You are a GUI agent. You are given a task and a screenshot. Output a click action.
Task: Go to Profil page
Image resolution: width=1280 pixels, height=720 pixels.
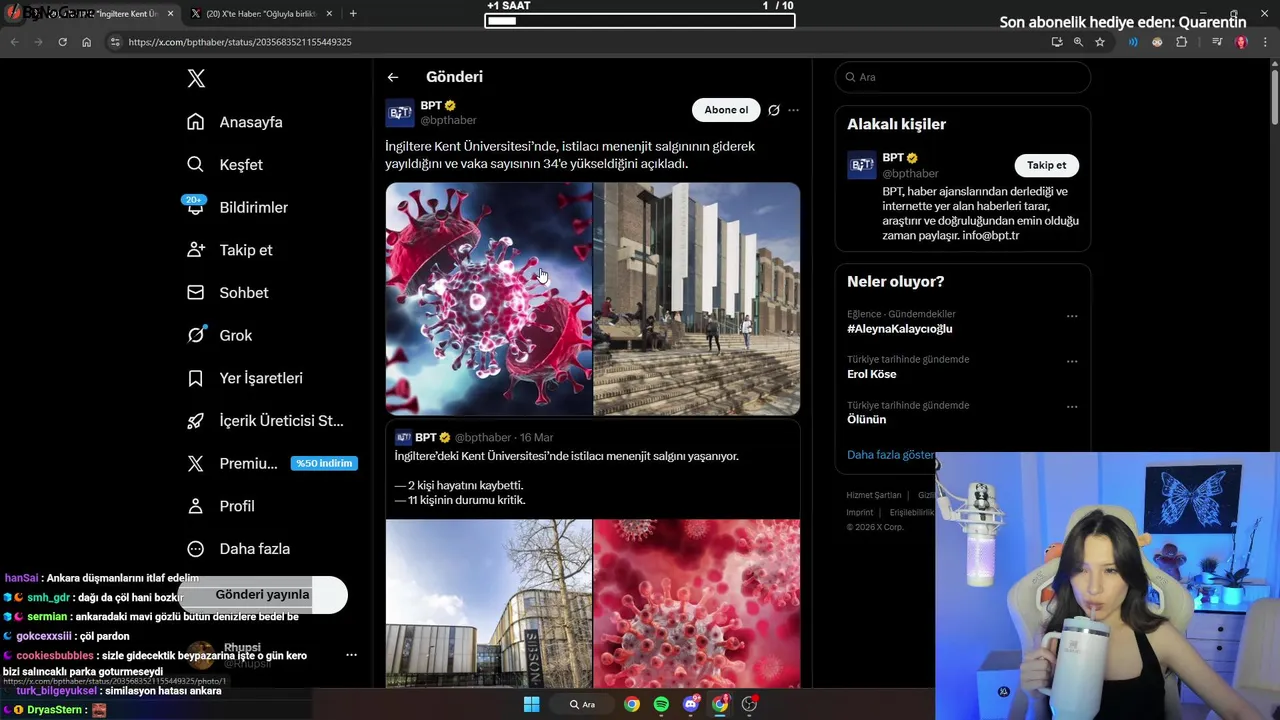(x=221, y=506)
